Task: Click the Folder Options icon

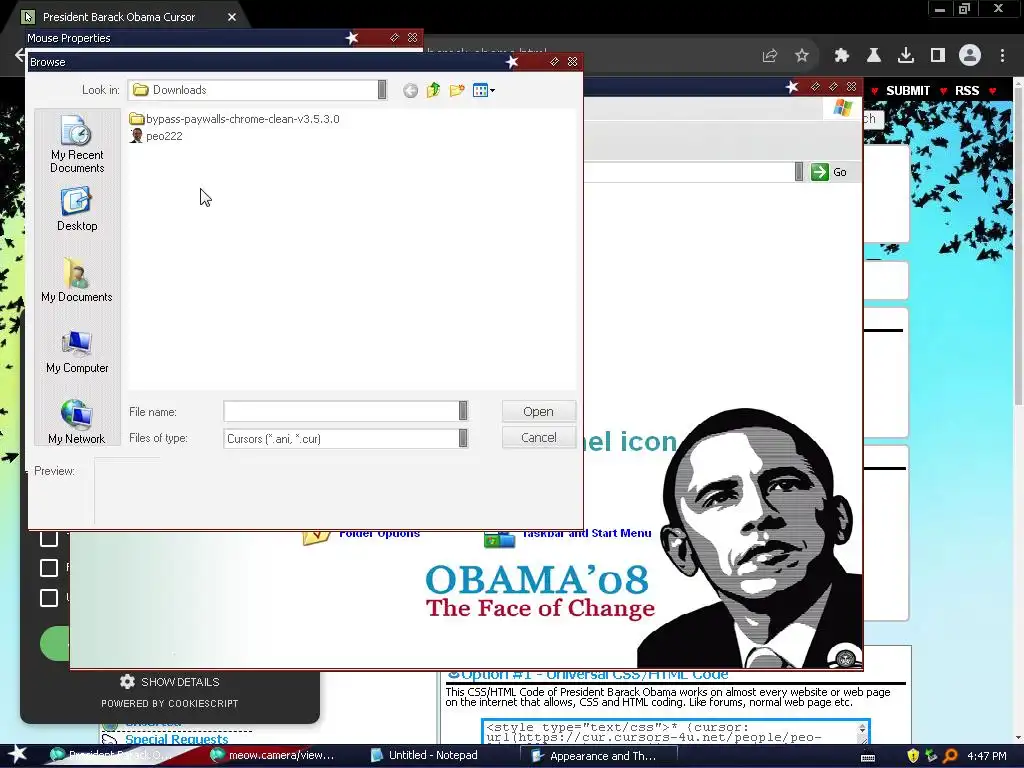Action: 316,537
